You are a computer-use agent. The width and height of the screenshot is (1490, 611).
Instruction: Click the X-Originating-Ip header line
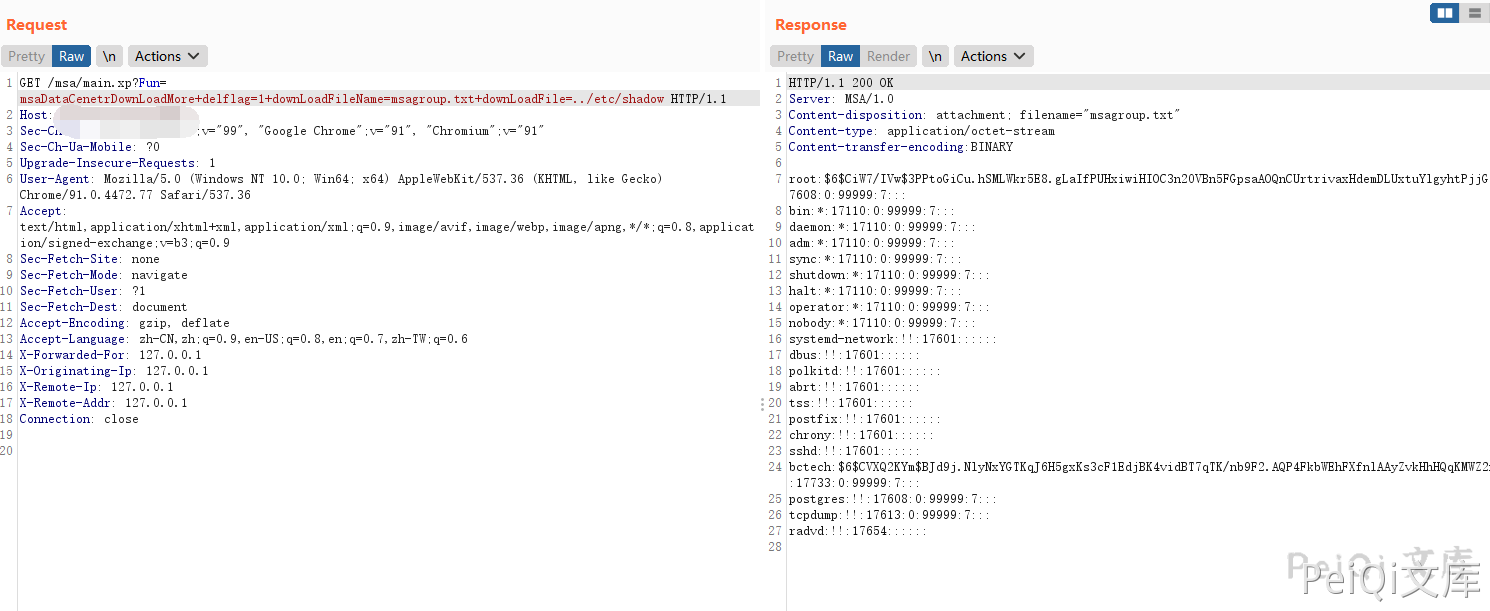point(114,371)
